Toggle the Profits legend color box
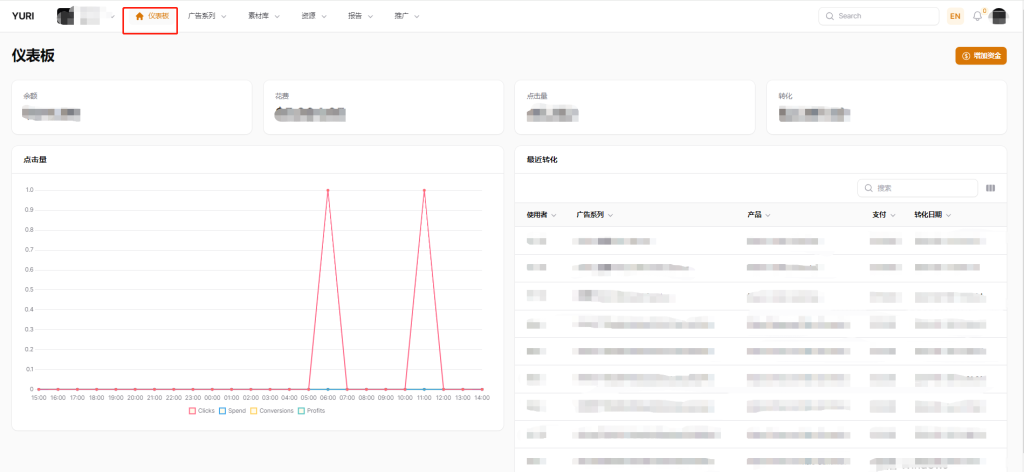This screenshot has width=1024, height=472. point(300,411)
